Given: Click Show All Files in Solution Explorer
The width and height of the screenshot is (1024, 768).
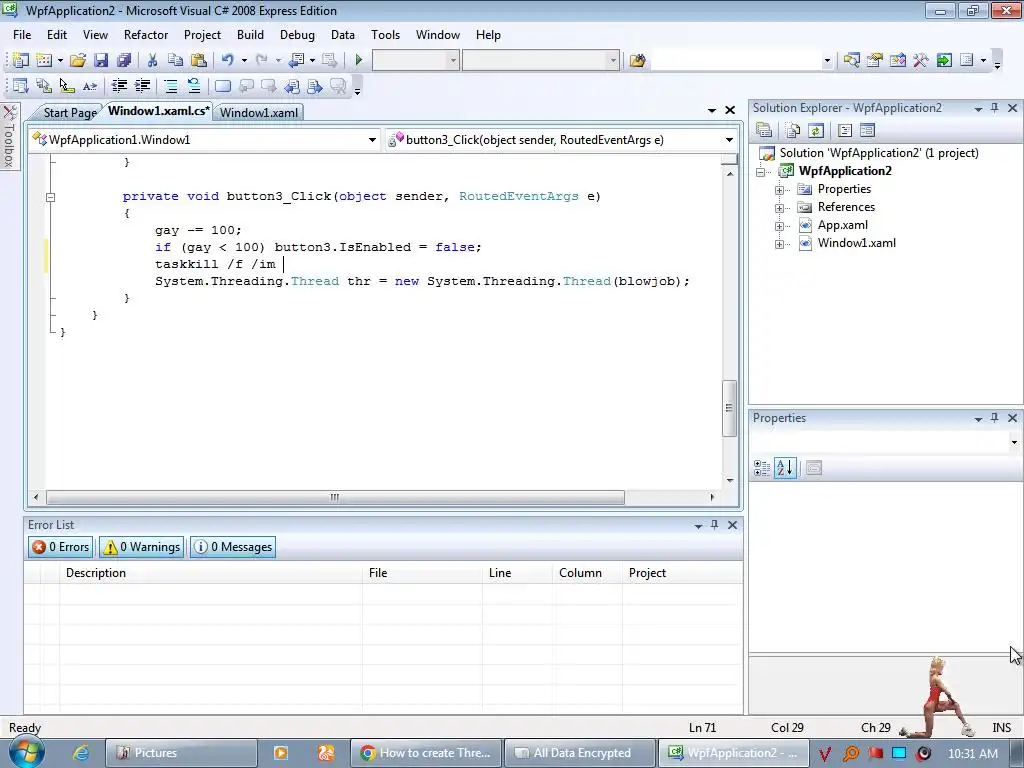Looking at the screenshot, I should (792, 131).
